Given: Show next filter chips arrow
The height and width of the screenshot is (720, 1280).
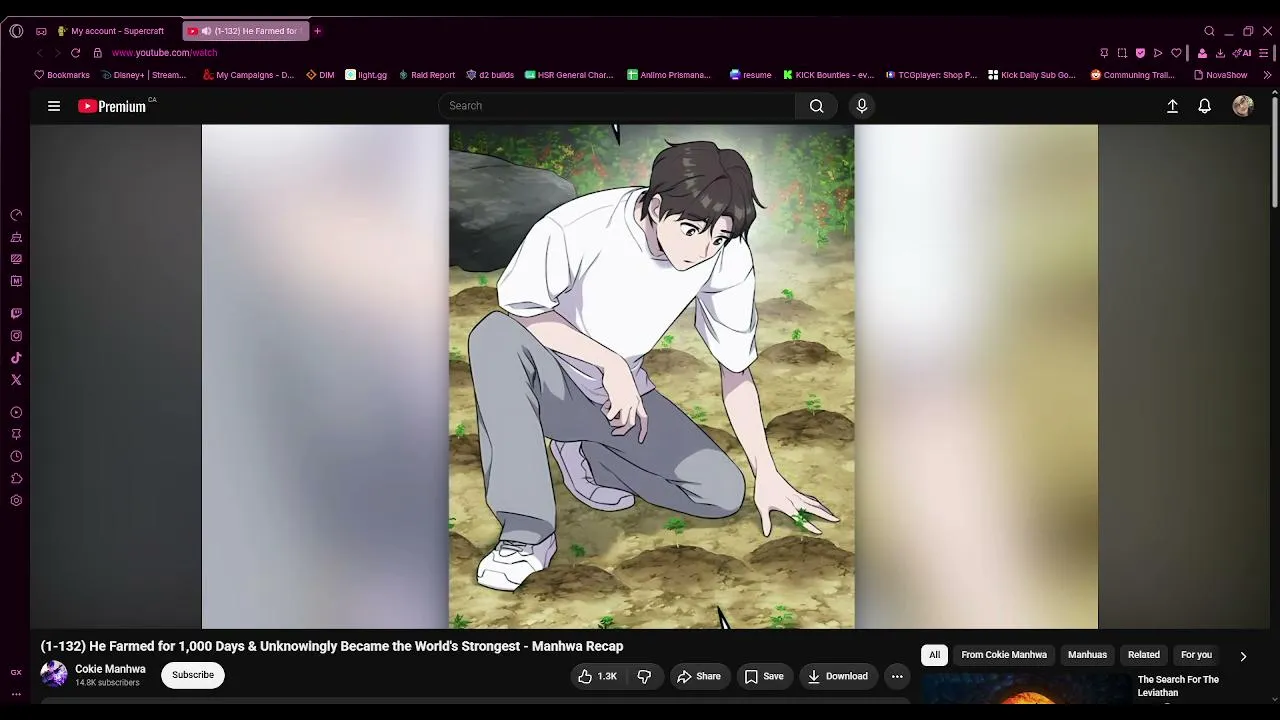Looking at the screenshot, I should click(1243, 656).
